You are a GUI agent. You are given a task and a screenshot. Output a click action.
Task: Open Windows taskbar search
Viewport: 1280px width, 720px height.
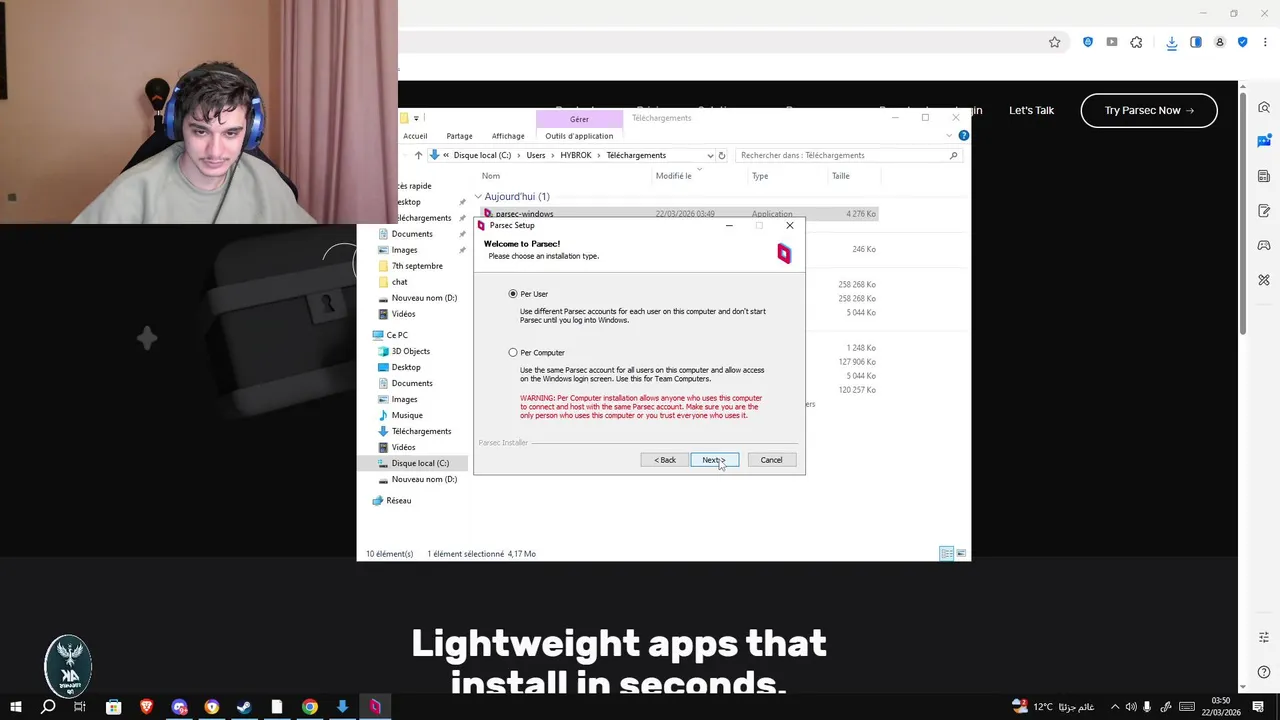[48, 707]
